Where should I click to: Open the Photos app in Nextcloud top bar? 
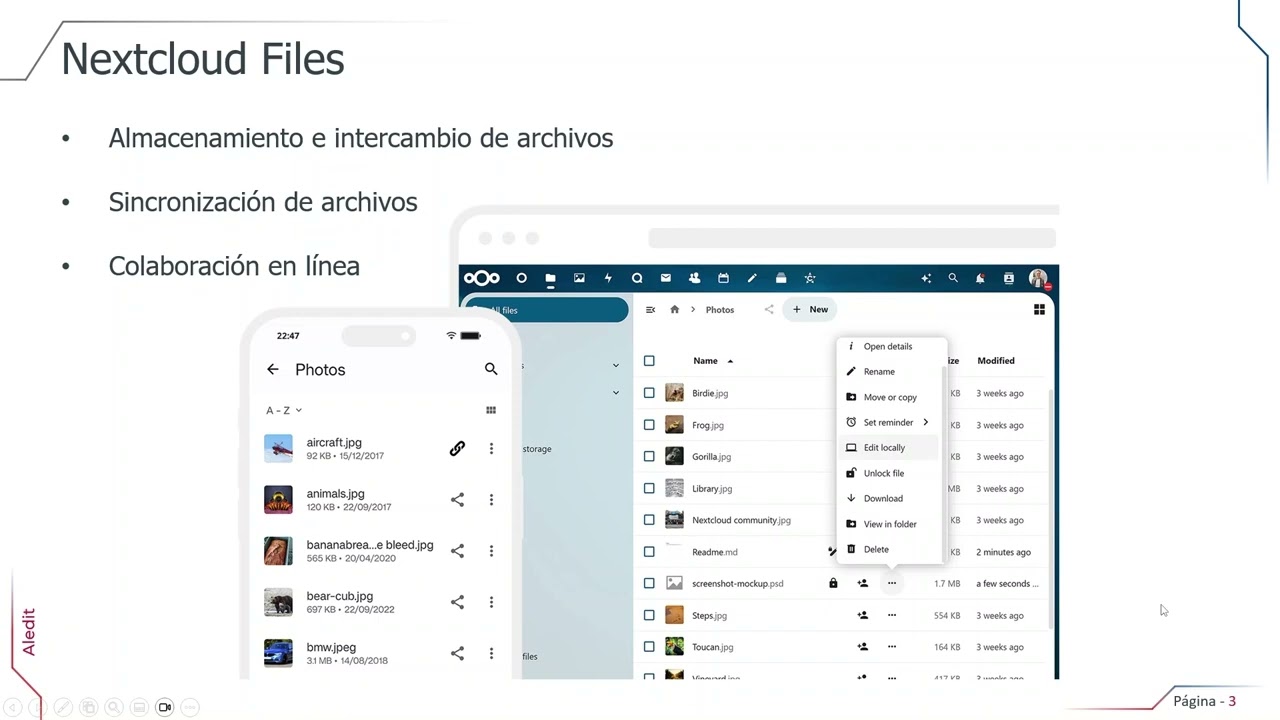(x=579, y=279)
